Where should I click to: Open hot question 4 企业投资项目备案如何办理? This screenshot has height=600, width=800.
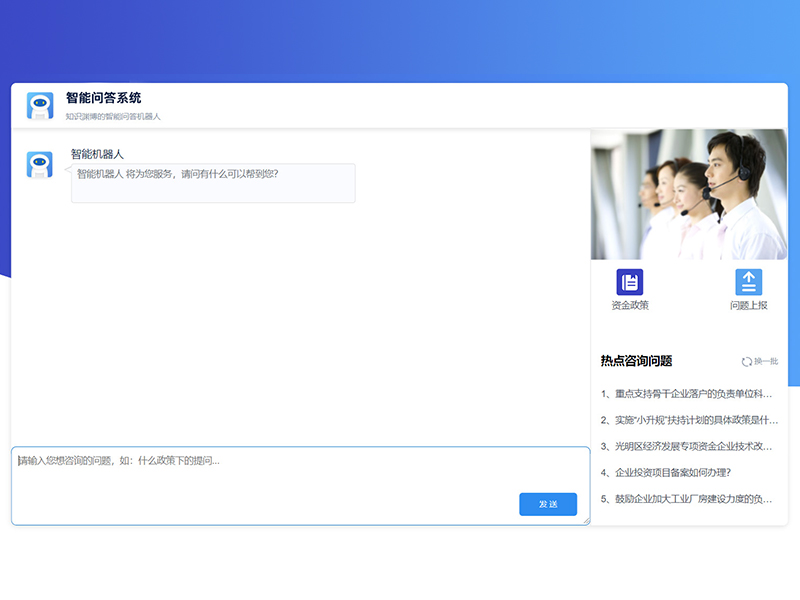point(666,472)
